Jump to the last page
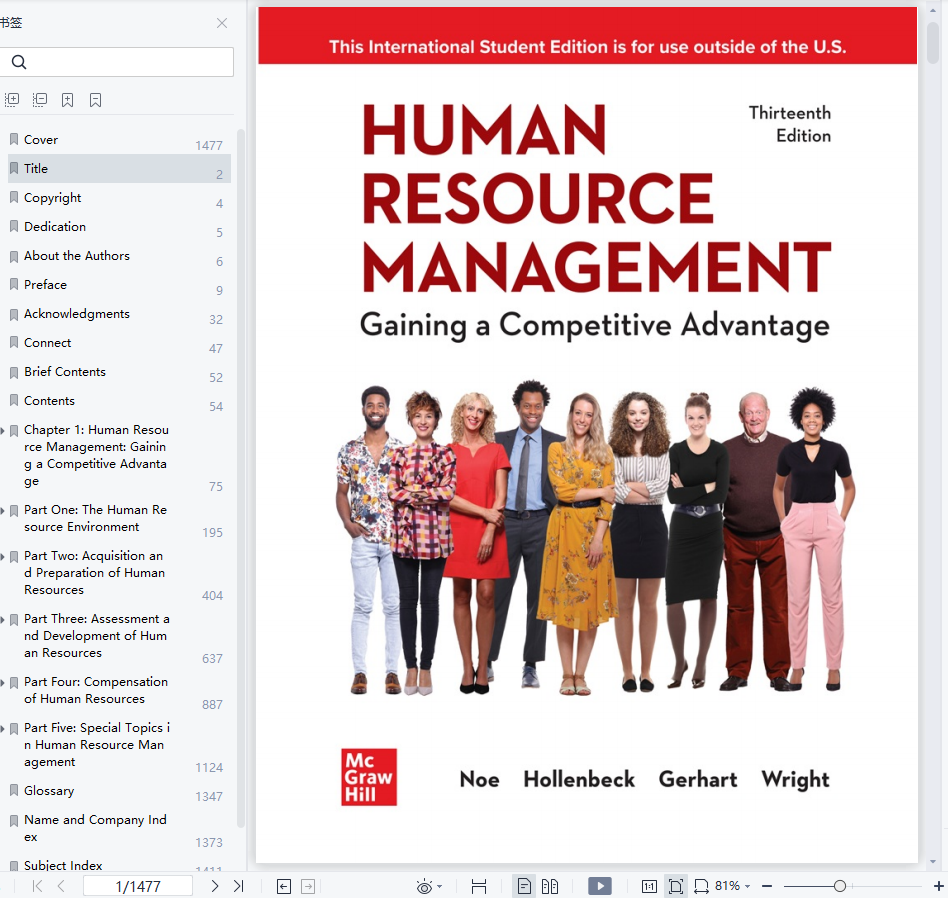Image resolution: width=948 pixels, height=898 pixels. tap(239, 887)
